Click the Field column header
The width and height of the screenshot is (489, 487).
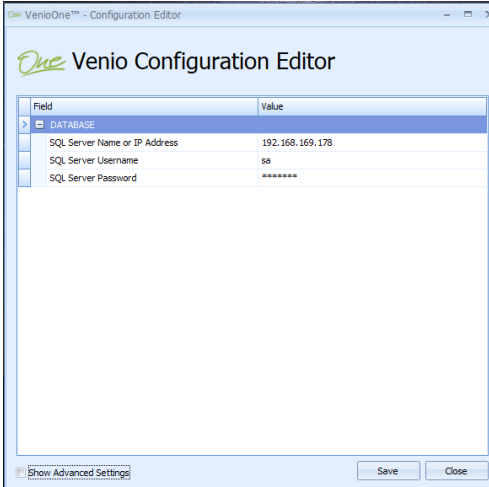144,107
